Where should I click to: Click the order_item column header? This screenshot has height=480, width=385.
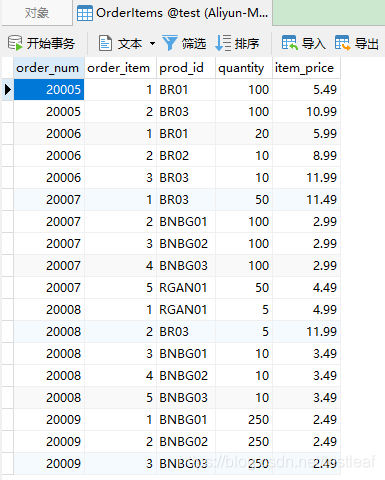pyautogui.click(x=119, y=68)
